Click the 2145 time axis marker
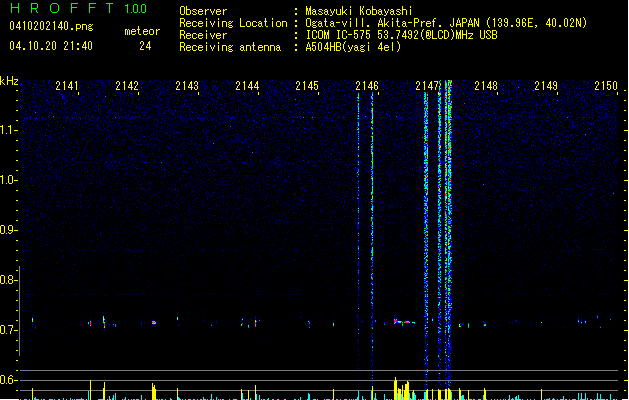 coord(307,86)
